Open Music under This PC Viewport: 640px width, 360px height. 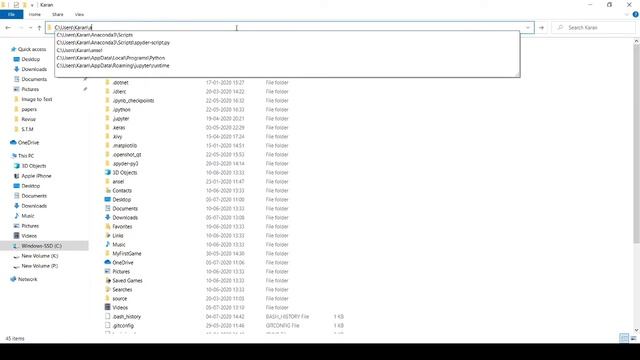tap(28, 216)
